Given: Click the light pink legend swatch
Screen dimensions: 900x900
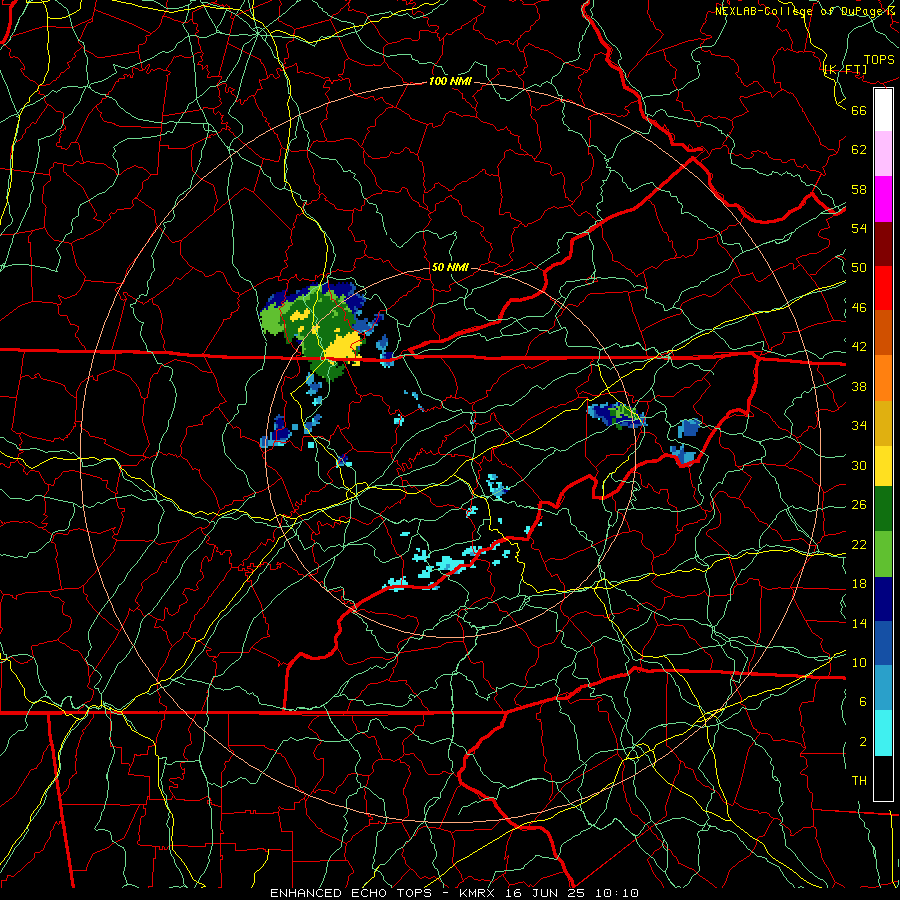Looking at the screenshot, I should click(x=883, y=154).
